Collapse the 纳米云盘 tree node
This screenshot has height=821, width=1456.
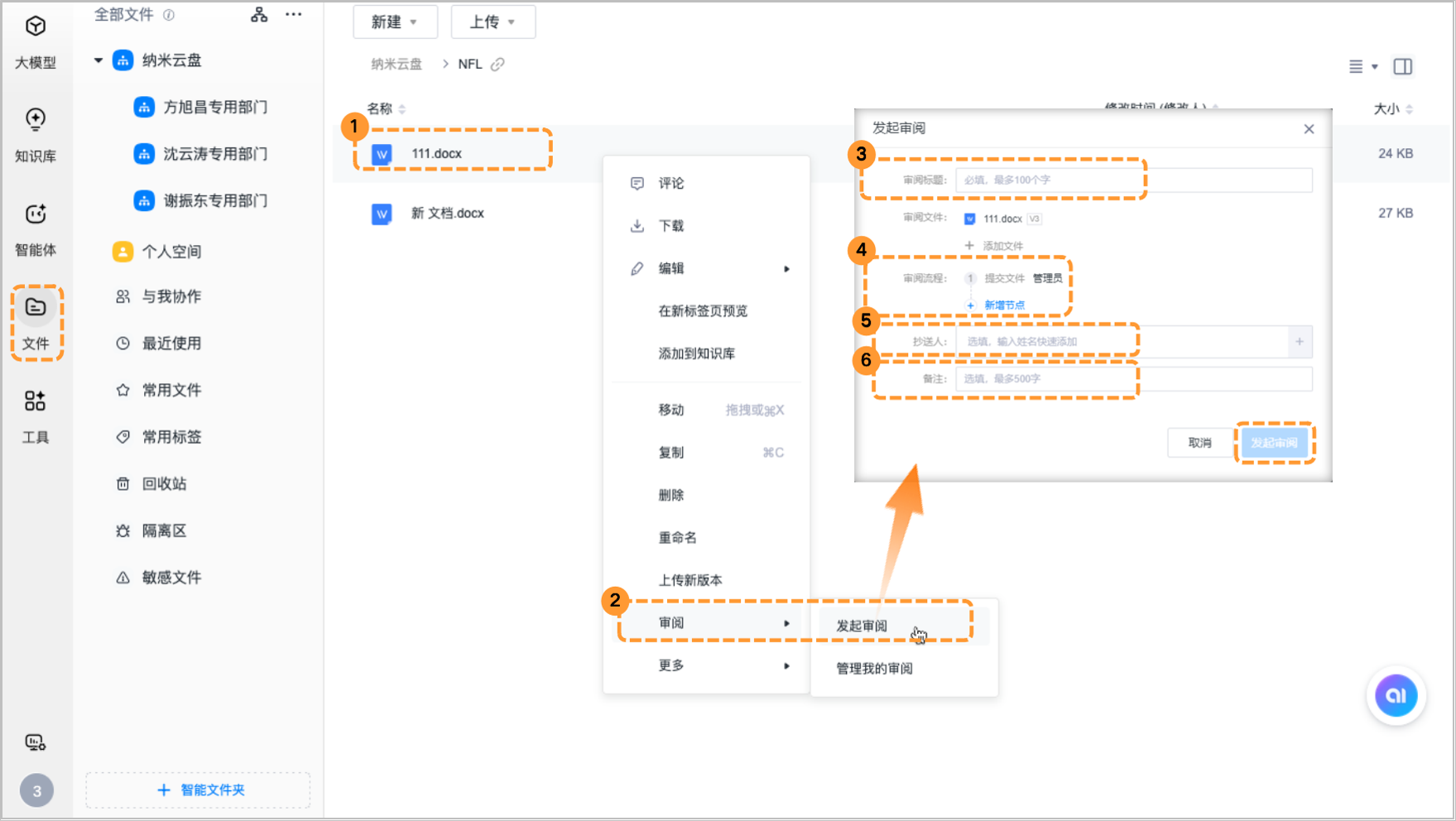97,60
